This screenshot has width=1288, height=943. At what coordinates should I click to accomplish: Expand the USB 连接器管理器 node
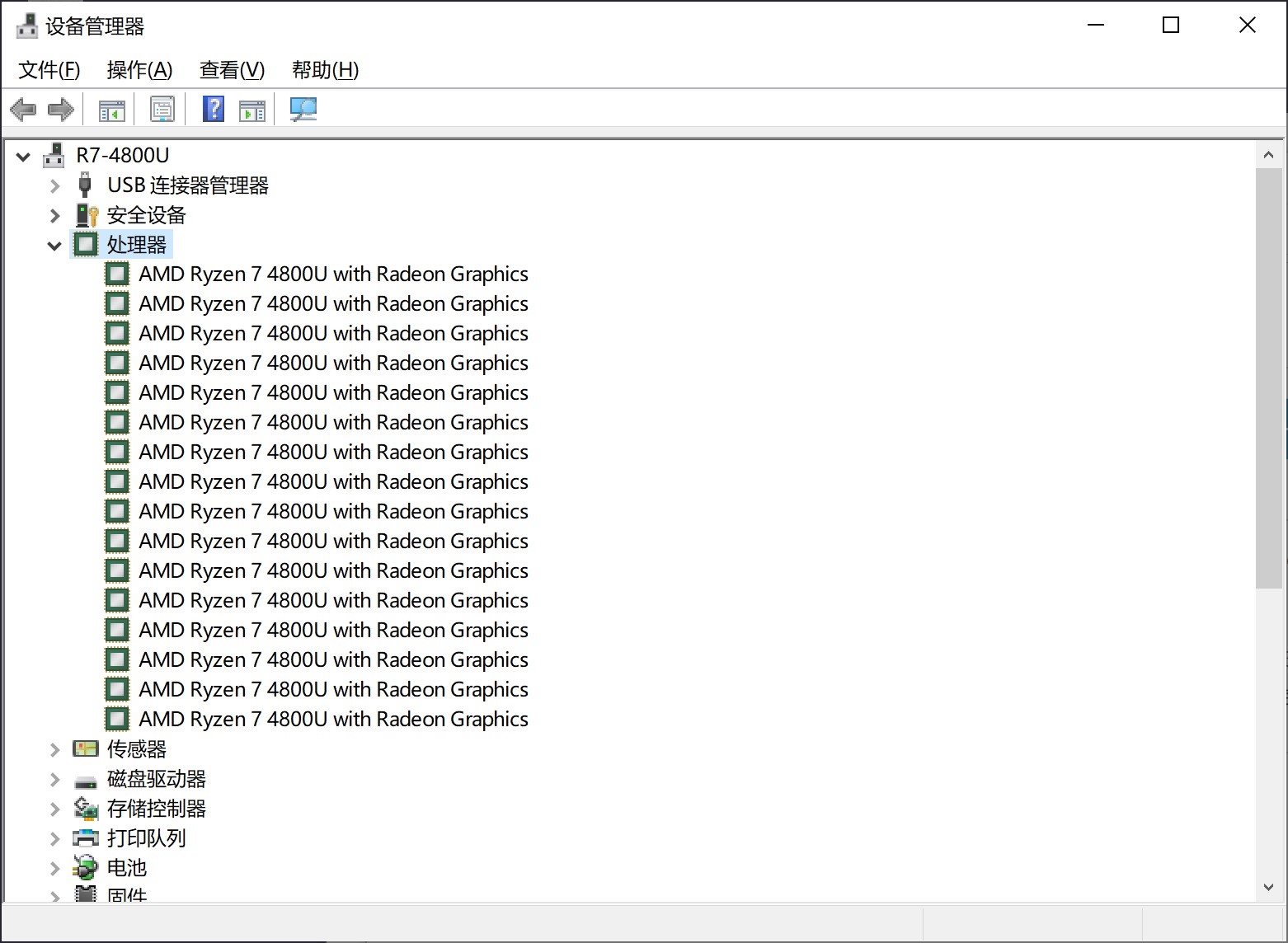point(54,185)
